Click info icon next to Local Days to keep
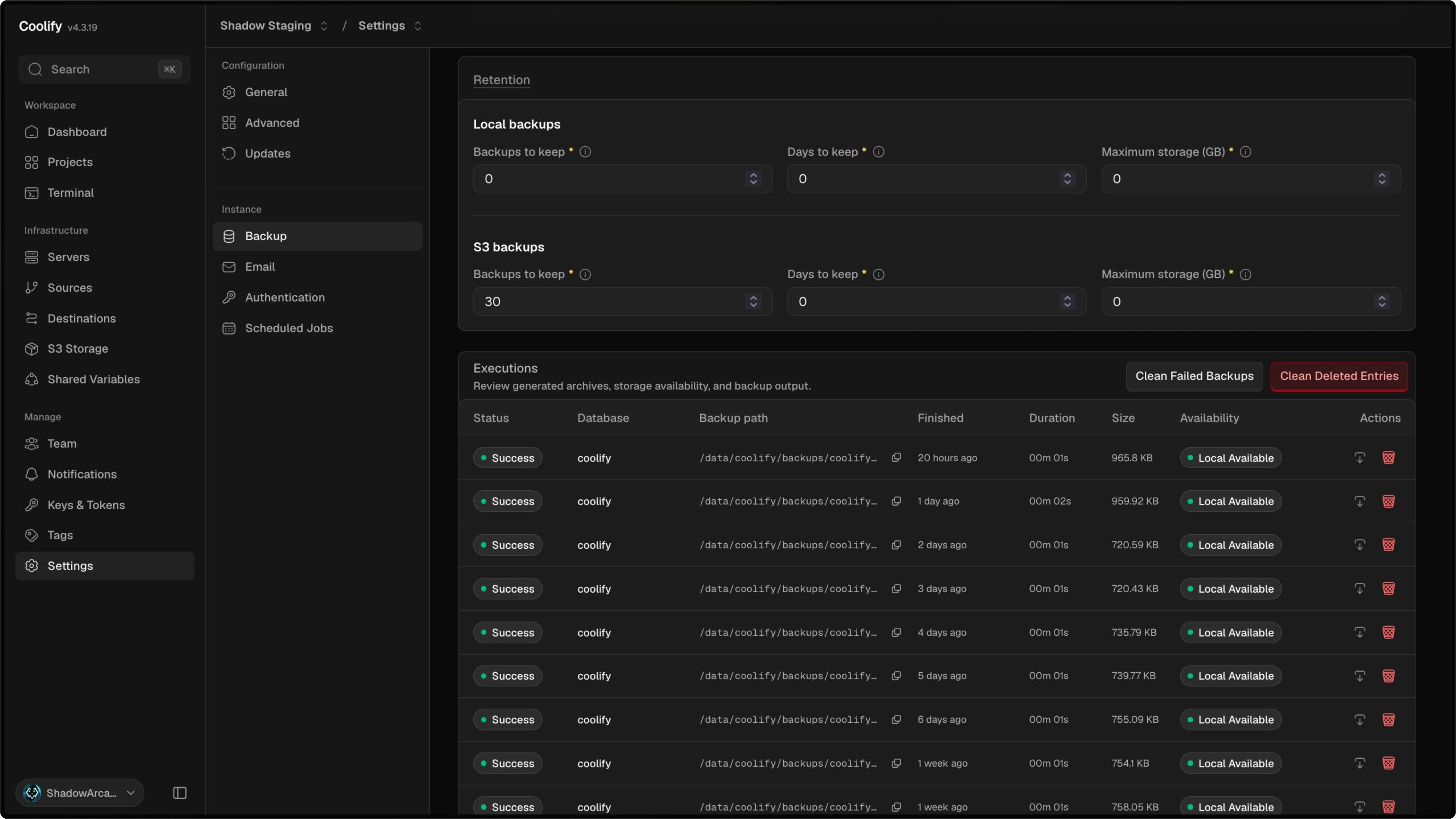1456x819 pixels. pyautogui.click(x=879, y=152)
